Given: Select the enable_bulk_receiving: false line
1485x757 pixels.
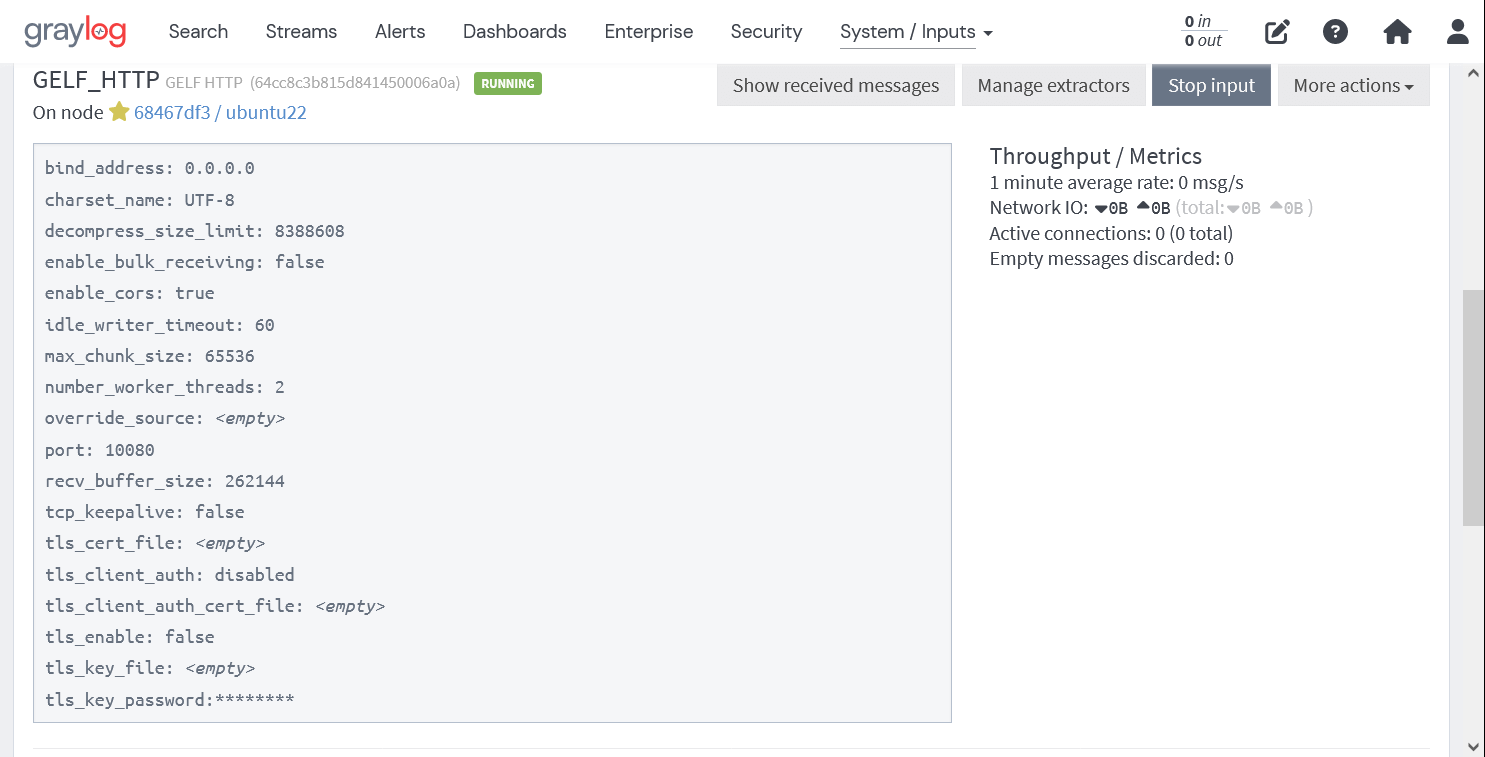Looking at the screenshot, I should [185, 262].
